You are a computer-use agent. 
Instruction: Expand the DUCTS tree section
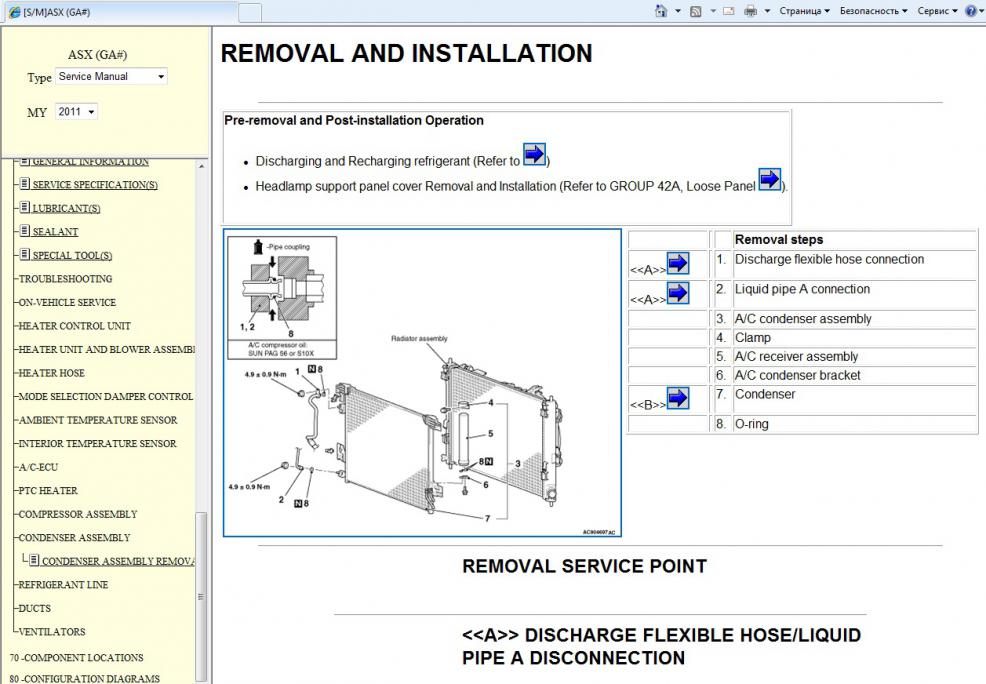(x=35, y=608)
